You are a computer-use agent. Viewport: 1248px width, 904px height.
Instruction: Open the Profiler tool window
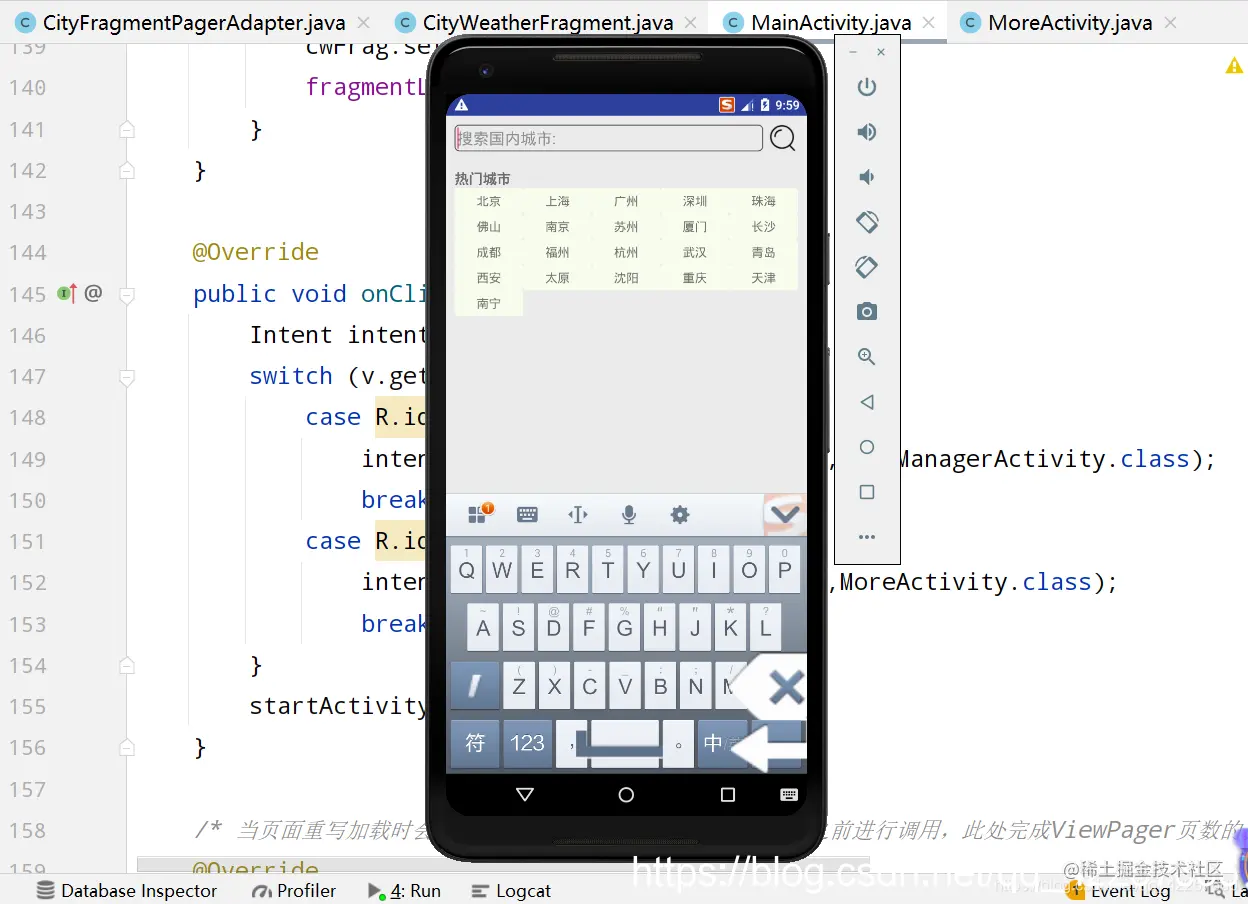click(x=294, y=891)
